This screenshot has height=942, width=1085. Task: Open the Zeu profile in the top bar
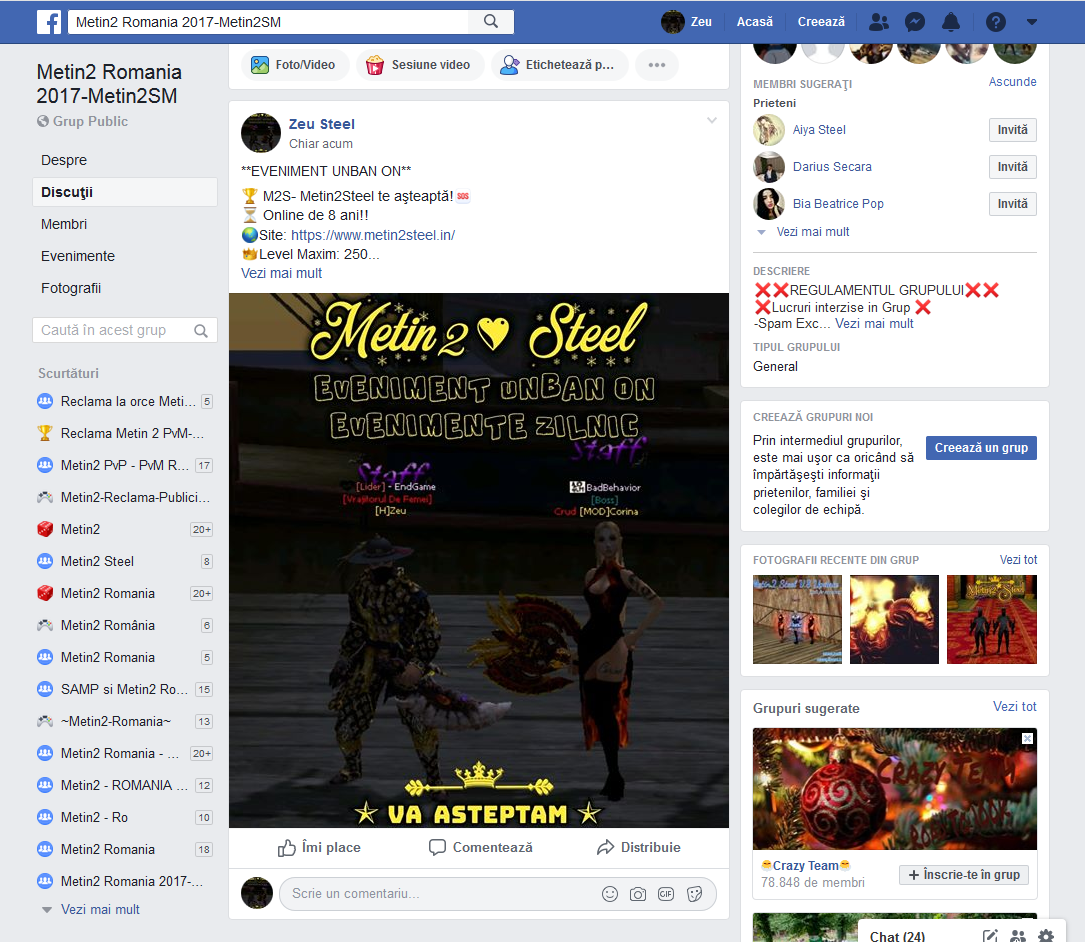[686, 22]
